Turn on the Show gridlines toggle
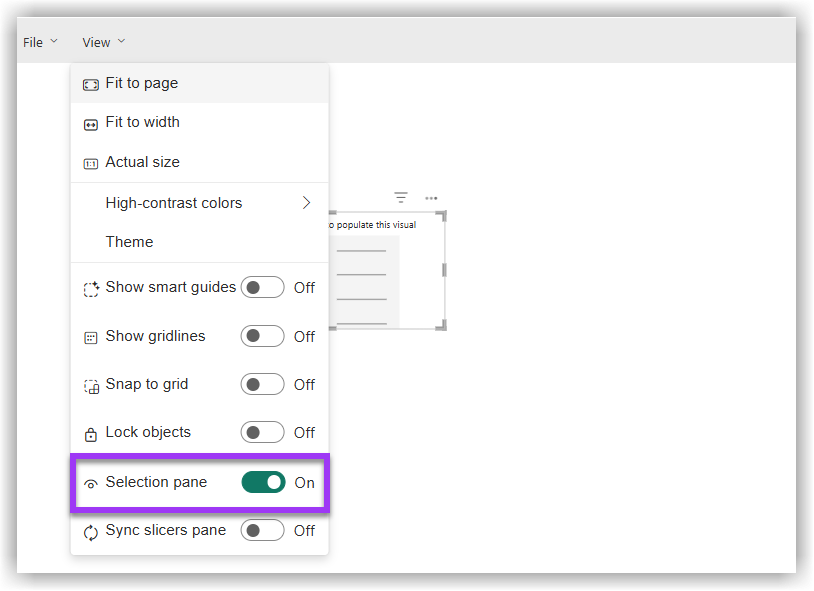The width and height of the screenshot is (814, 591). 262,336
